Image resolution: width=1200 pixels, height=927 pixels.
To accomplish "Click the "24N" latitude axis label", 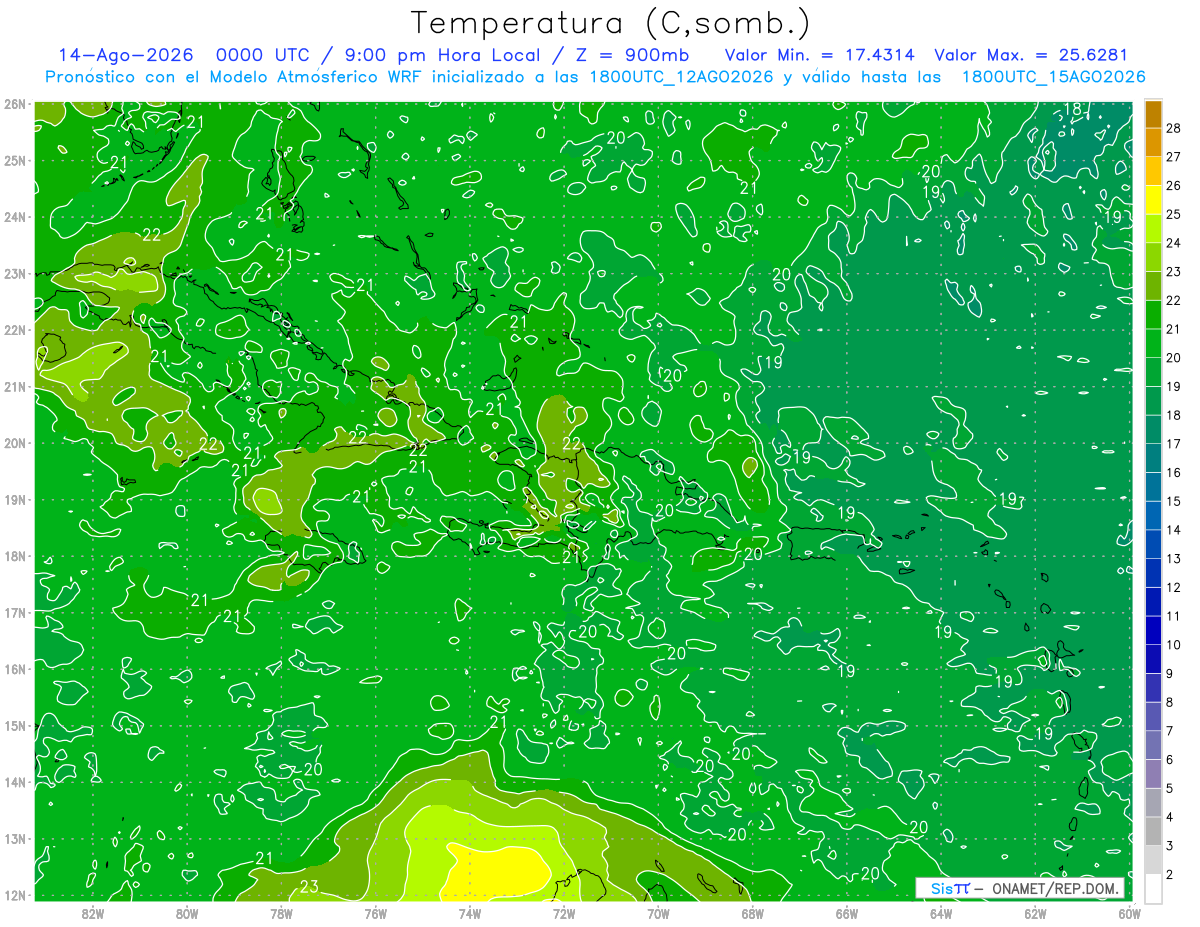I will (x=14, y=217).
